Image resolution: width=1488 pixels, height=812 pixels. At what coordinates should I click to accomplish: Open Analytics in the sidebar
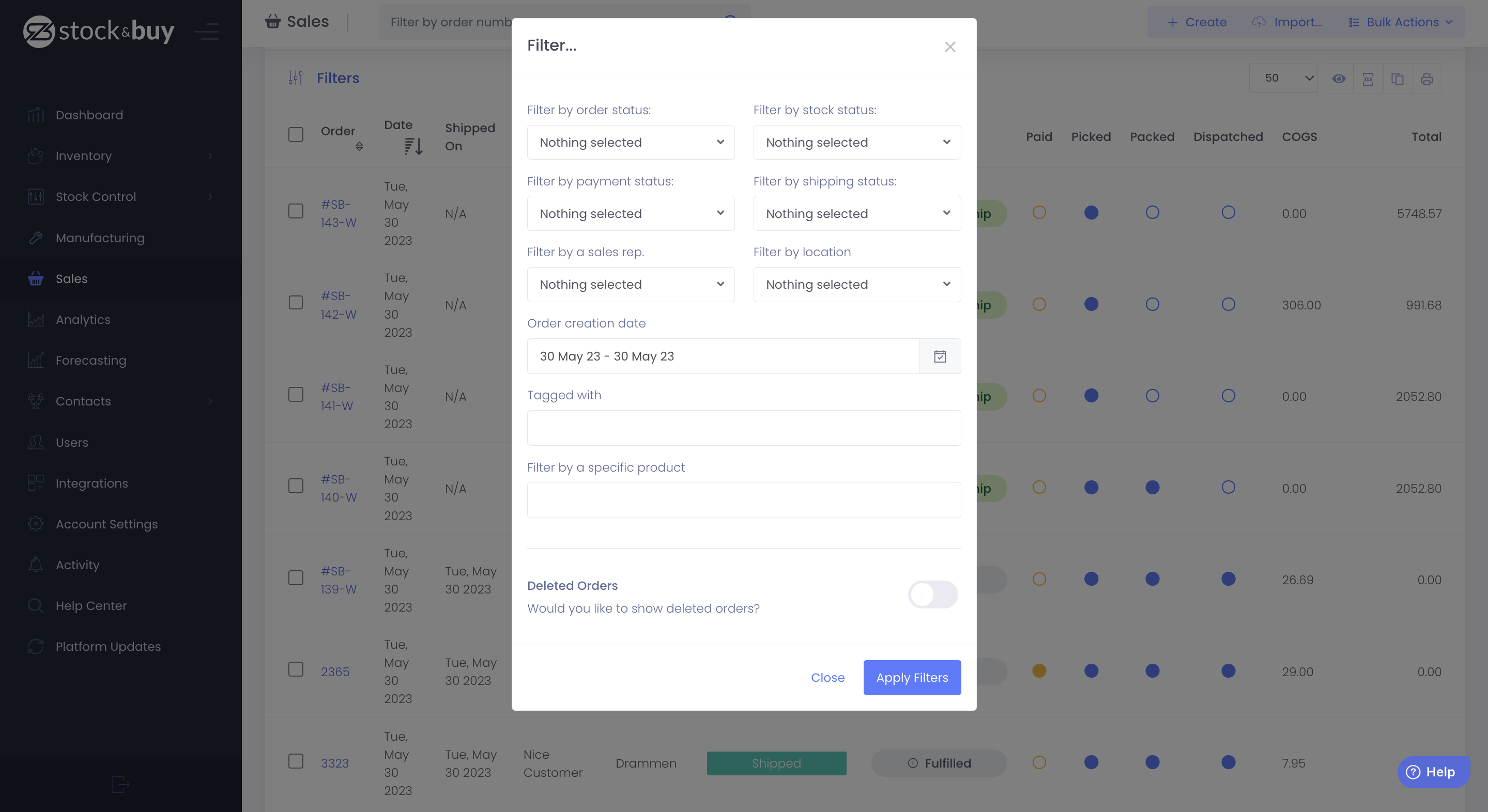tap(83, 320)
